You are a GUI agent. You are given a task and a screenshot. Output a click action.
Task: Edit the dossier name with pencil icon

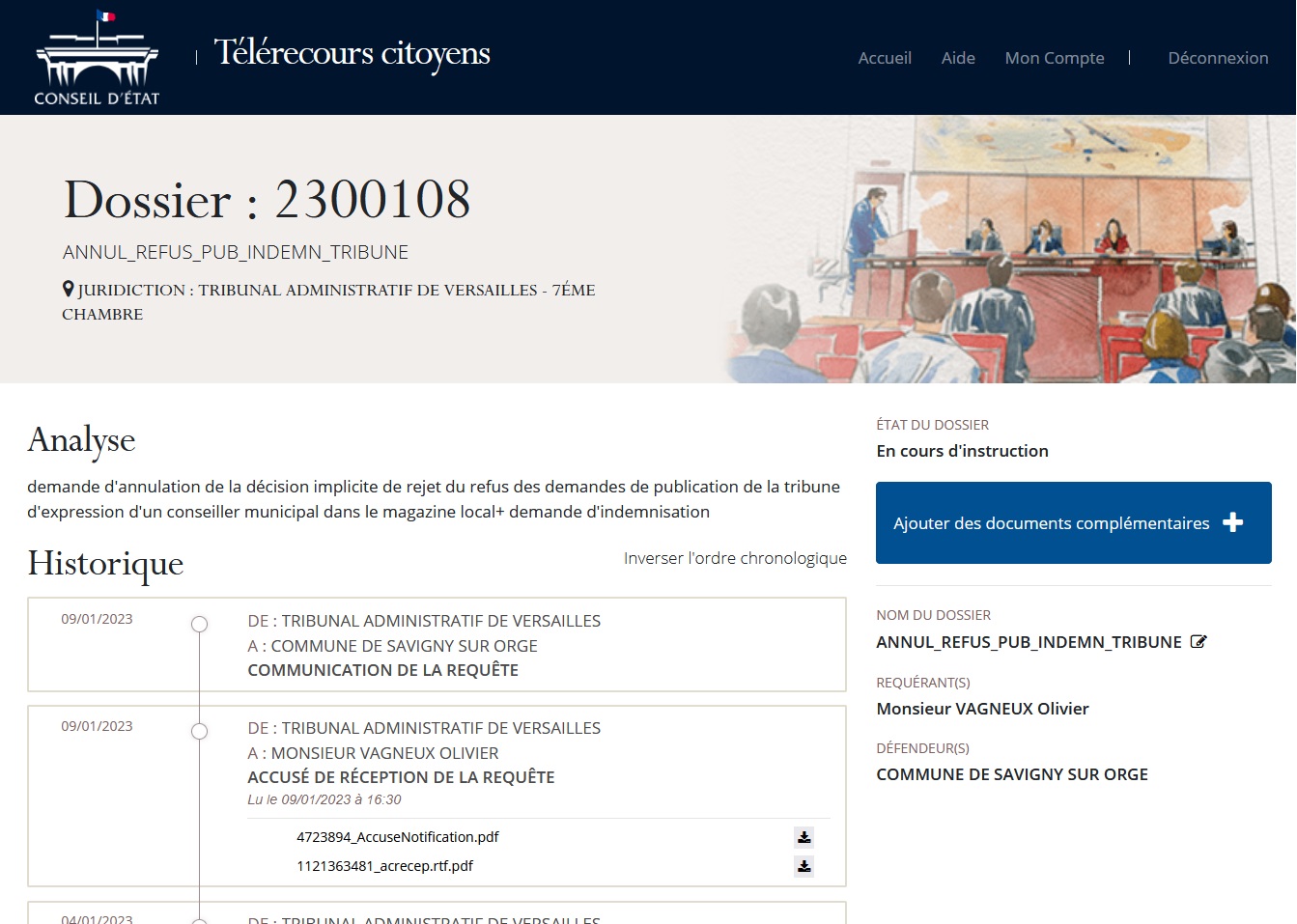pyautogui.click(x=1198, y=642)
